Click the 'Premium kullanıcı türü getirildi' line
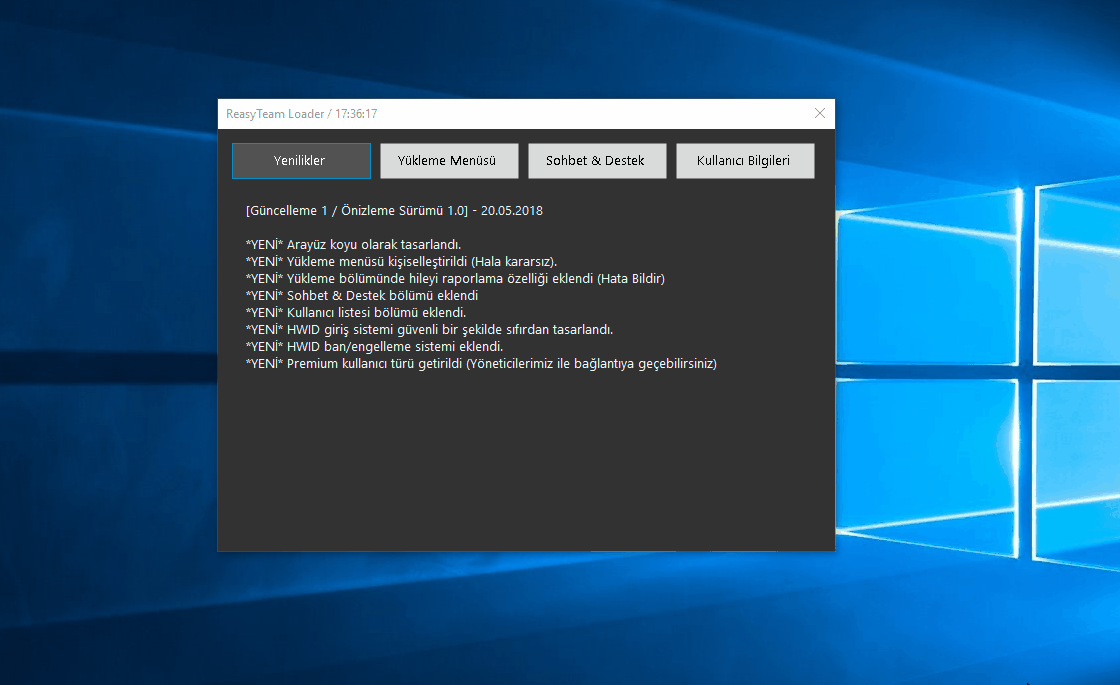 481,364
